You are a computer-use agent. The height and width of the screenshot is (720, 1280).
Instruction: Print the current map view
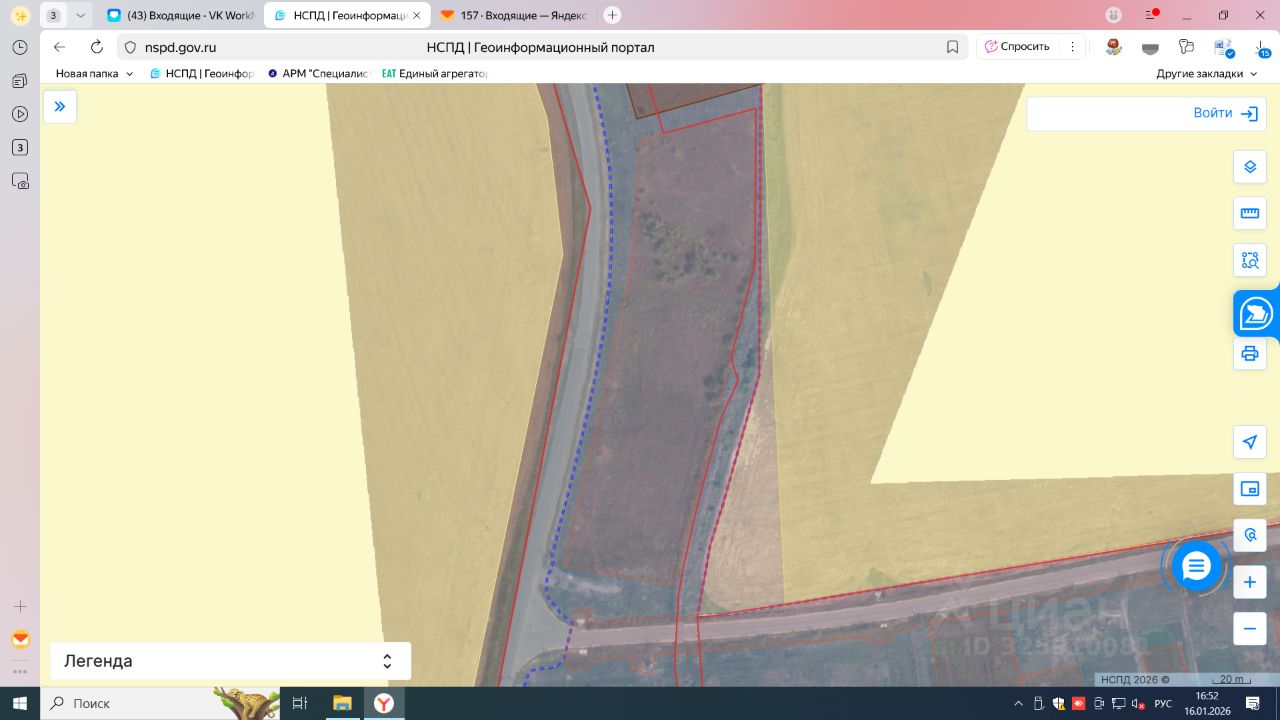pyautogui.click(x=1250, y=353)
